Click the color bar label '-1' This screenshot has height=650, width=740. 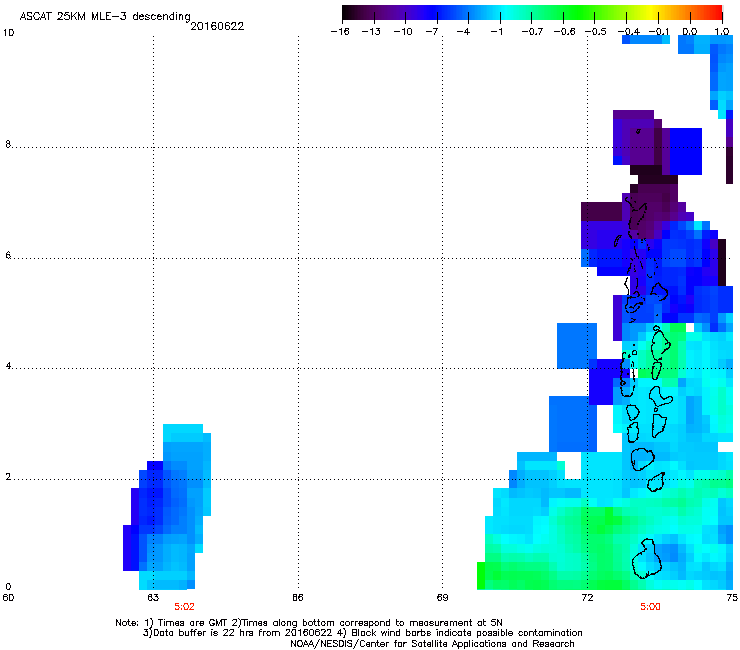pyautogui.click(x=496, y=32)
